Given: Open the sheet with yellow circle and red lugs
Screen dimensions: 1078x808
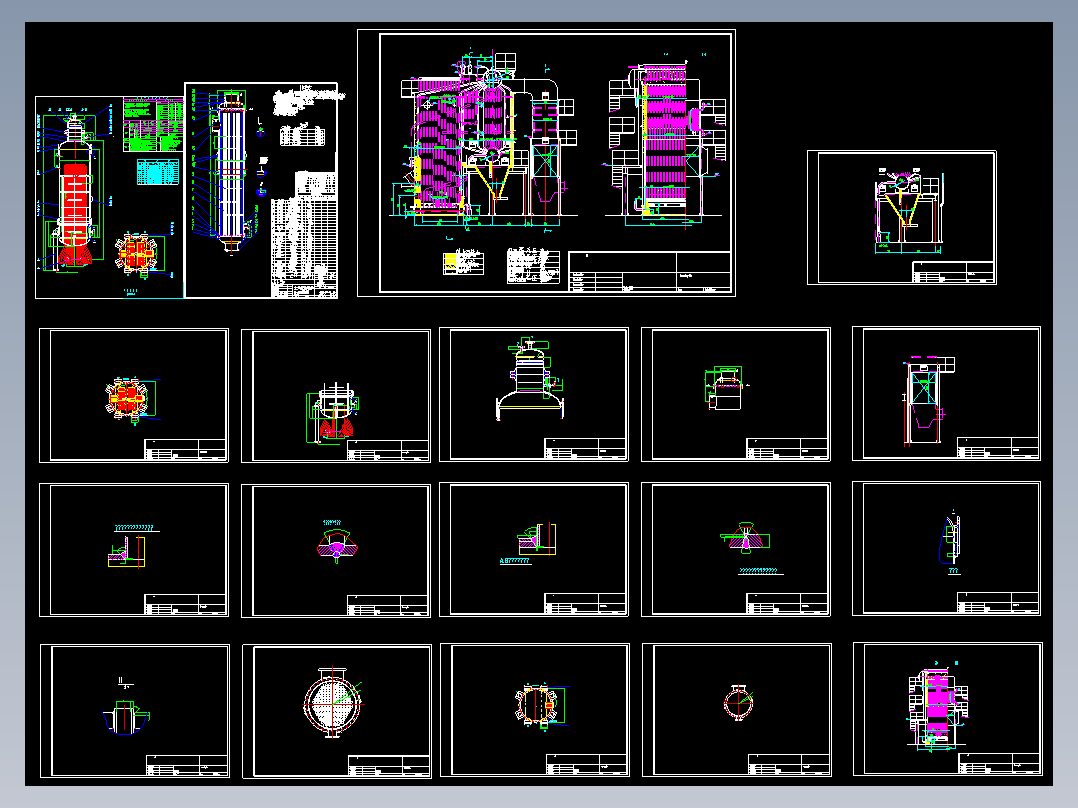Looking at the screenshot, I should tap(535, 710).
